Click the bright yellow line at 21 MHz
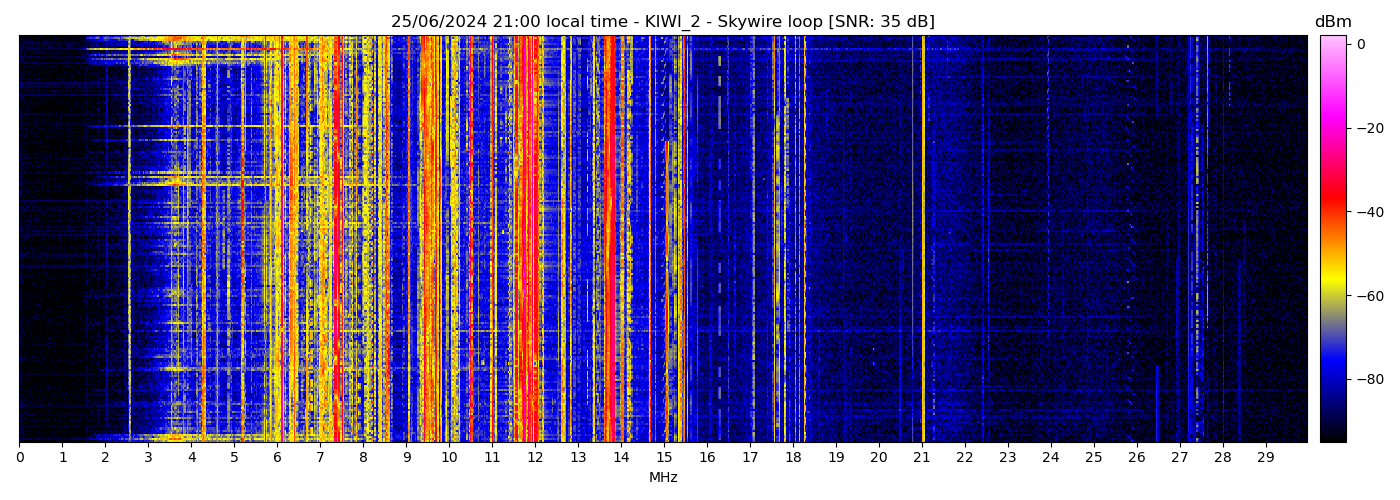1400x500 pixels. pos(923,240)
